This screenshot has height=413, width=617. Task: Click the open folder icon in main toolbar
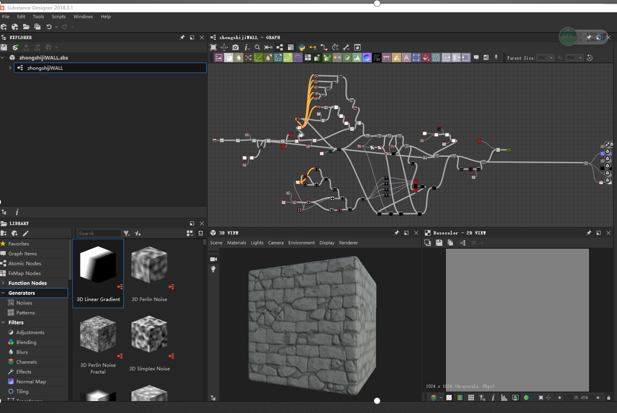(26, 27)
